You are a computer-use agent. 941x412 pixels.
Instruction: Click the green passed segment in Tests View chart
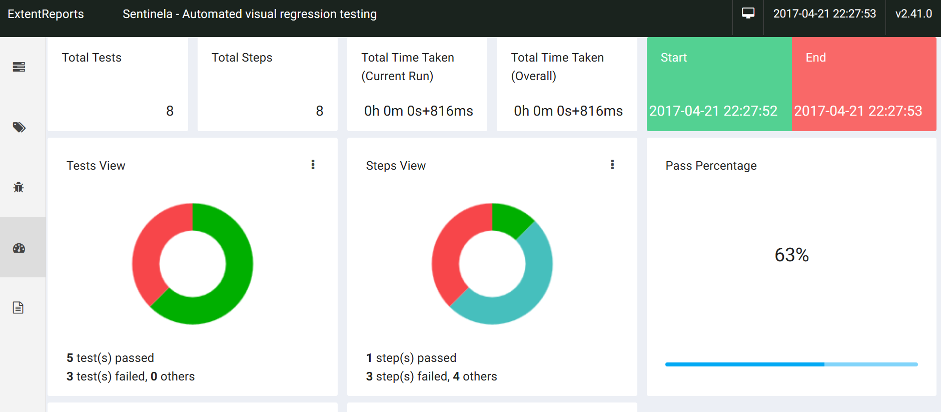(x=233, y=276)
